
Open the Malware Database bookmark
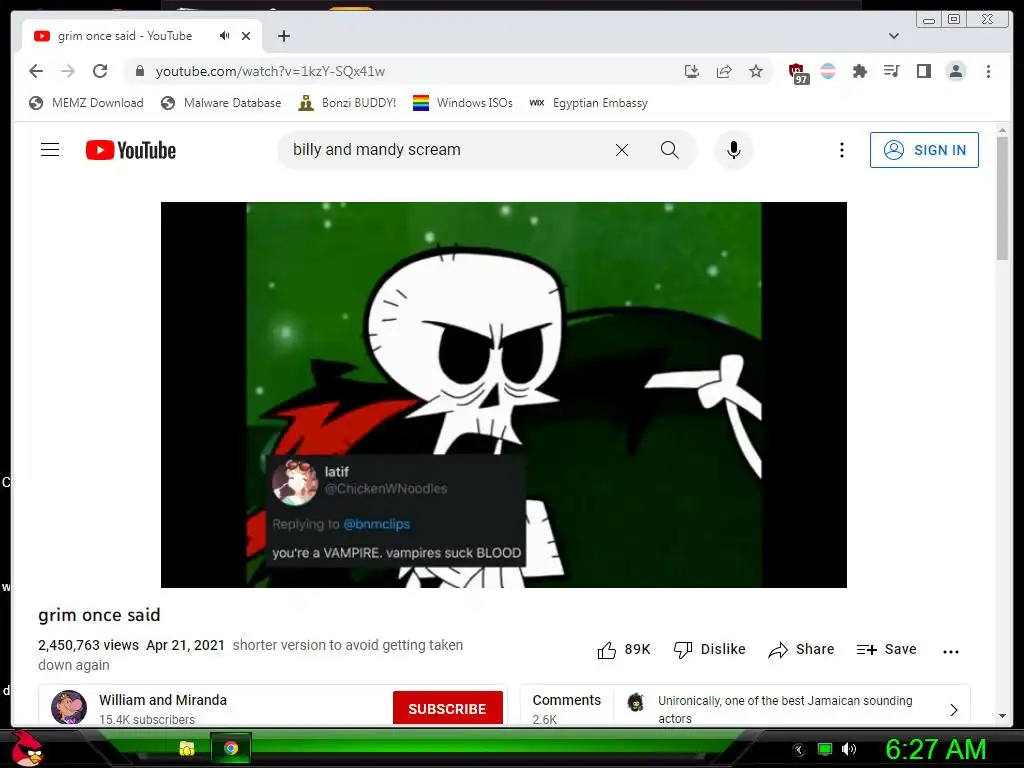pyautogui.click(x=221, y=103)
